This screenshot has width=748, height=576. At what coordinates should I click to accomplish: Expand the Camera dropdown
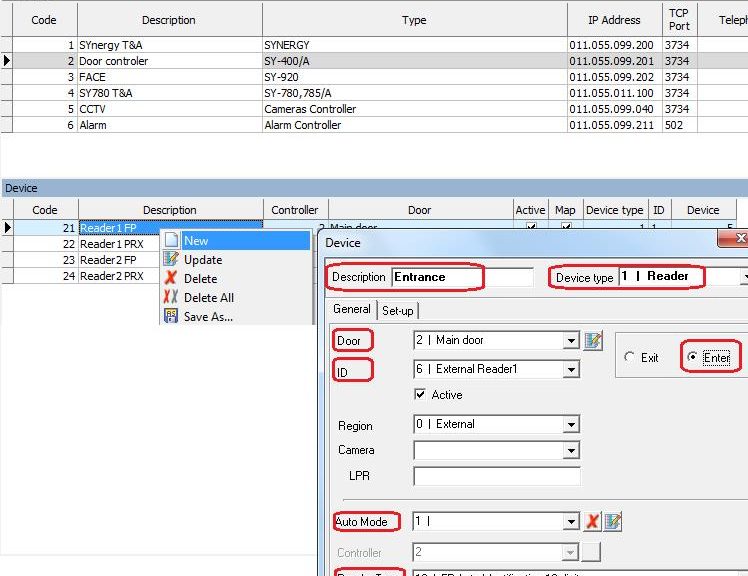click(571, 451)
